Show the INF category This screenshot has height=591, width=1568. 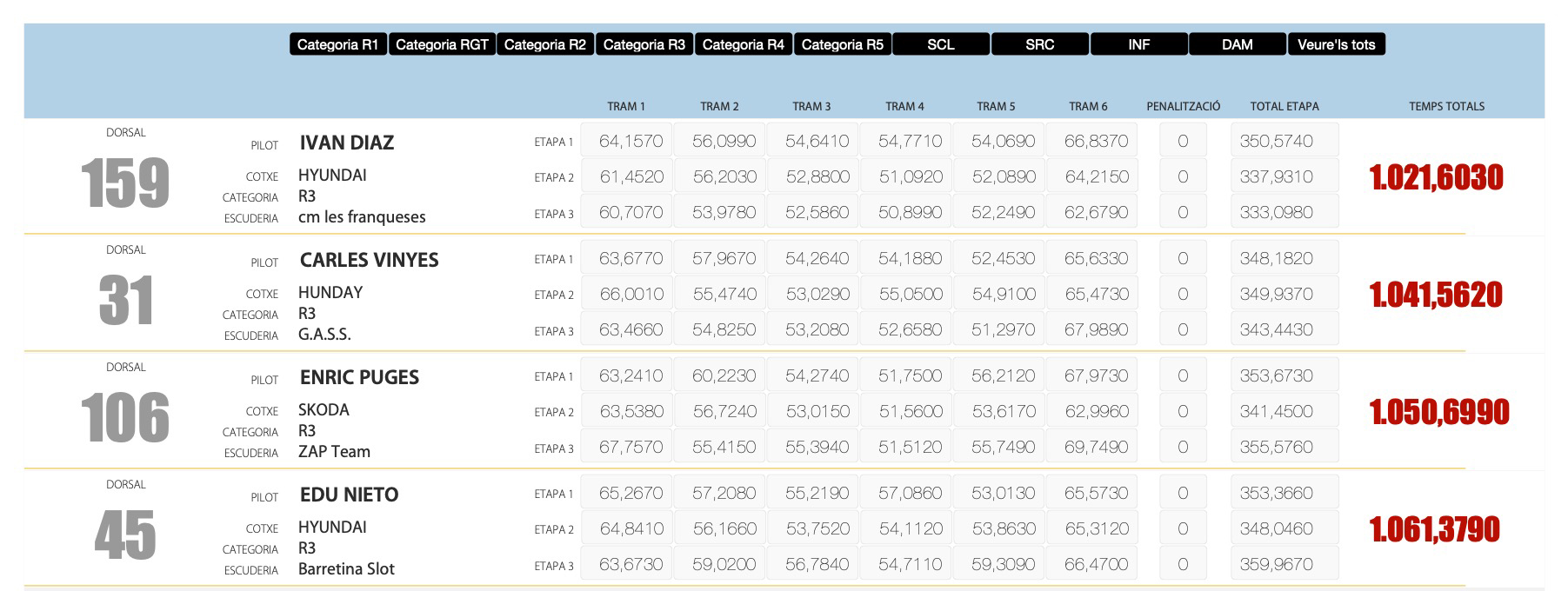[x=1138, y=44]
